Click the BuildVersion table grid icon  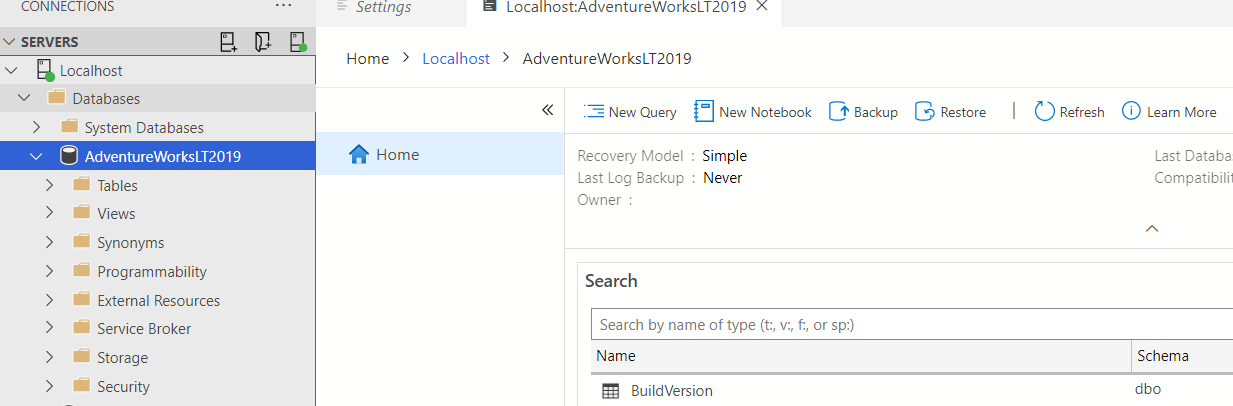pos(611,391)
